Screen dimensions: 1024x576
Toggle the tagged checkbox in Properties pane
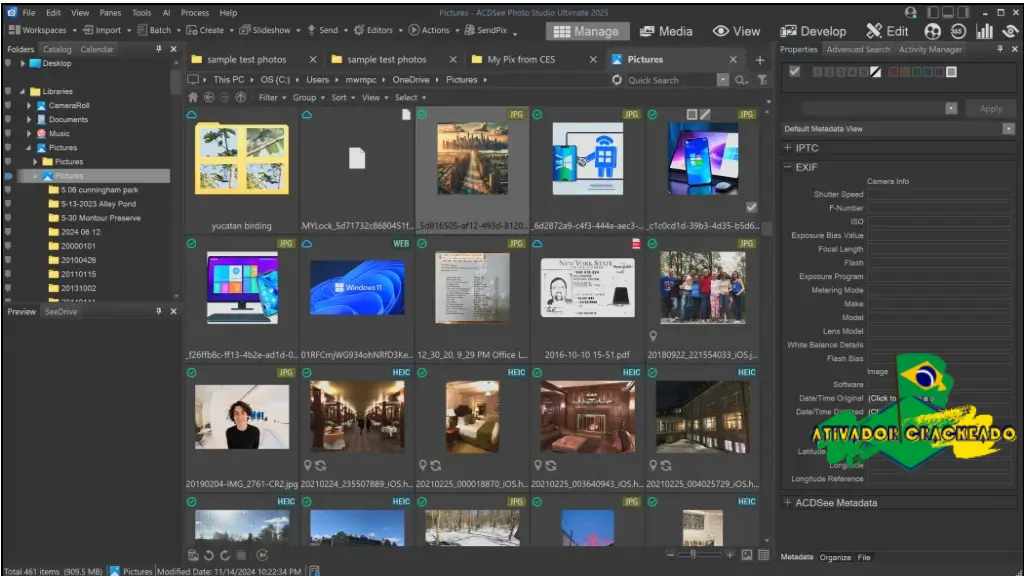pos(794,71)
